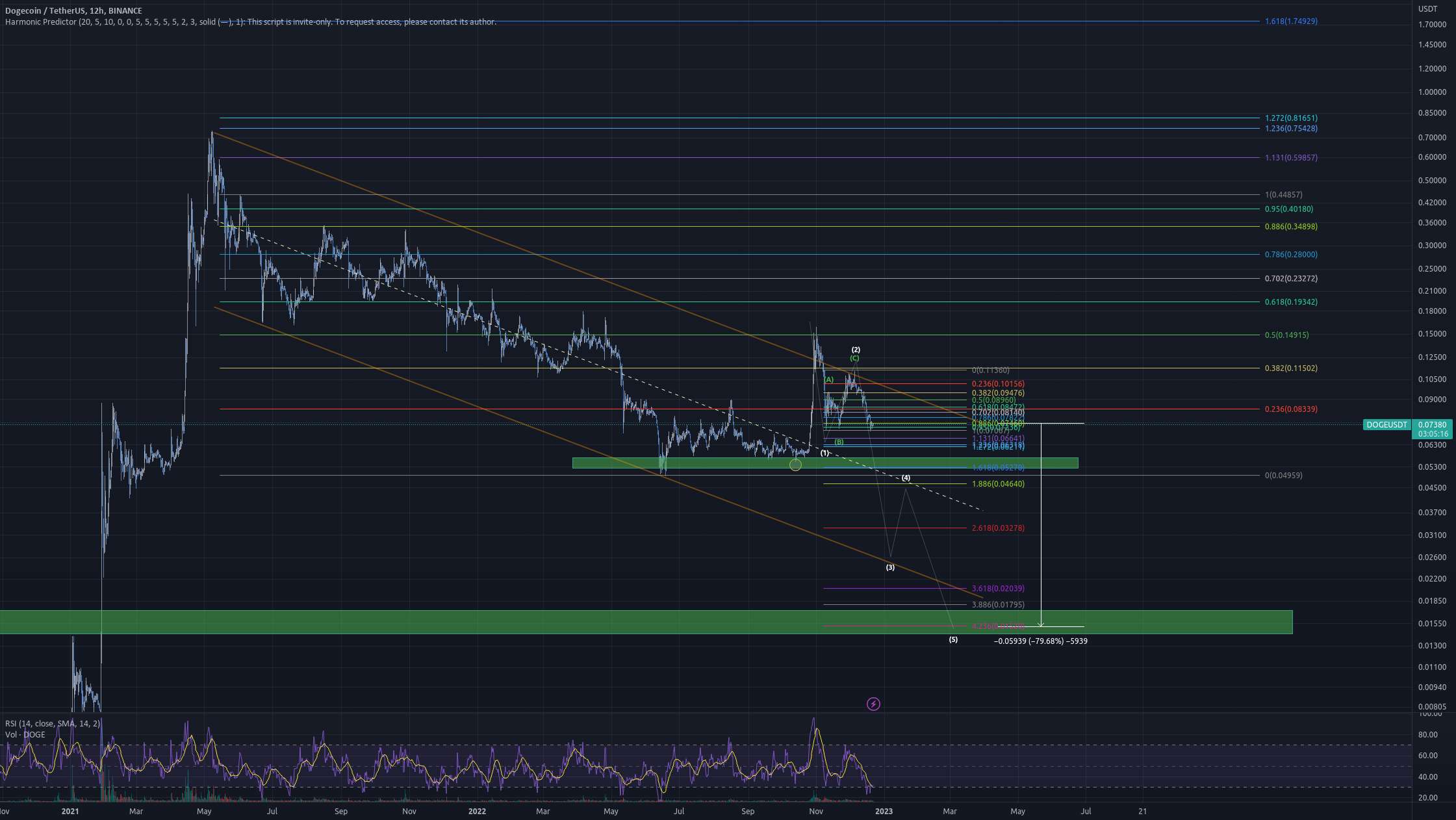Image resolution: width=1456 pixels, height=820 pixels.
Task: Select the RSI (14, close, SMA, 14, 2) legend
Action: [53, 724]
